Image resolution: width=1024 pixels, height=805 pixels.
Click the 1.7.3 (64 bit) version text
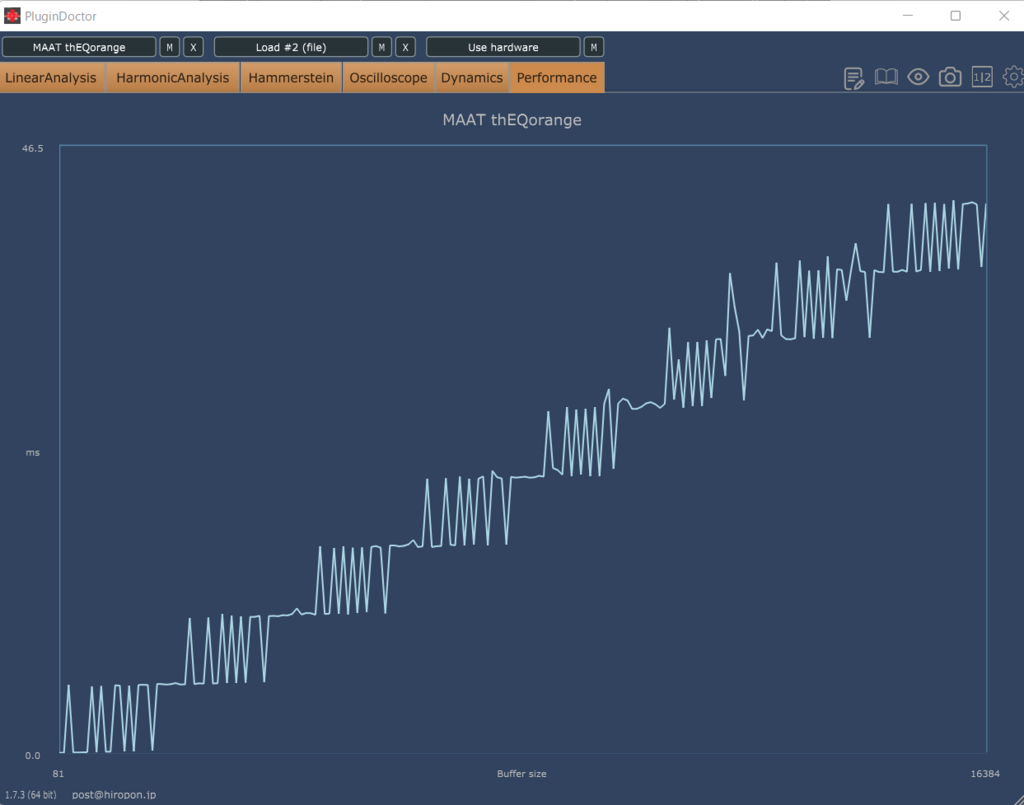(x=31, y=795)
